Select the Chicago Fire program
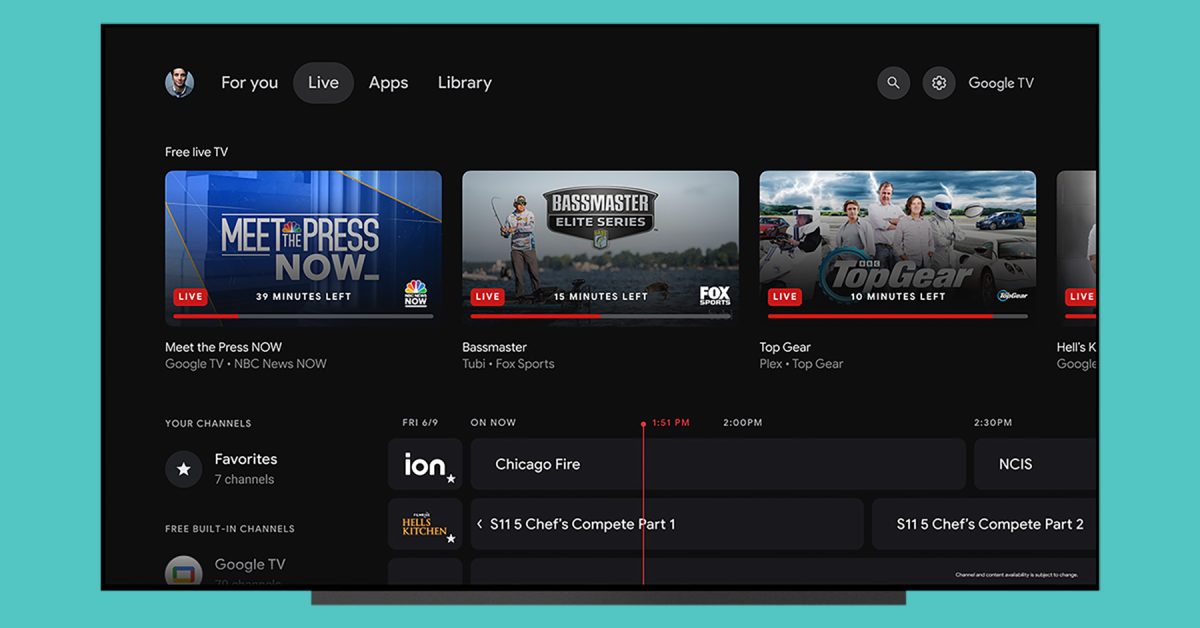The image size is (1200, 628). pyautogui.click(x=718, y=464)
